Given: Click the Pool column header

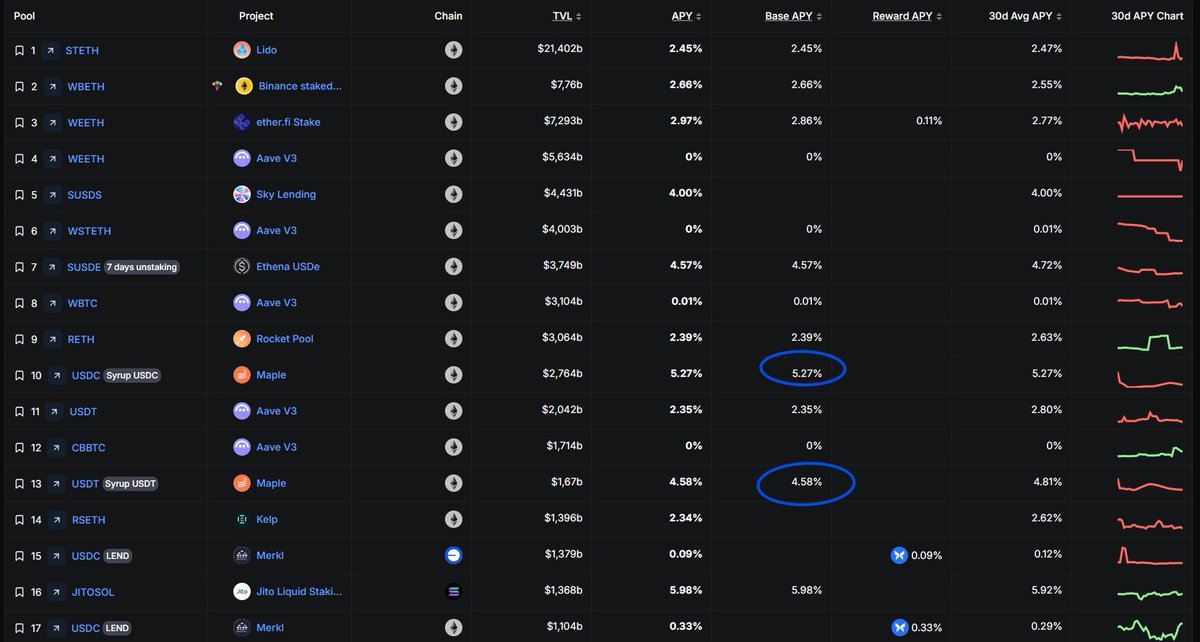Looking at the screenshot, I should point(24,16).
